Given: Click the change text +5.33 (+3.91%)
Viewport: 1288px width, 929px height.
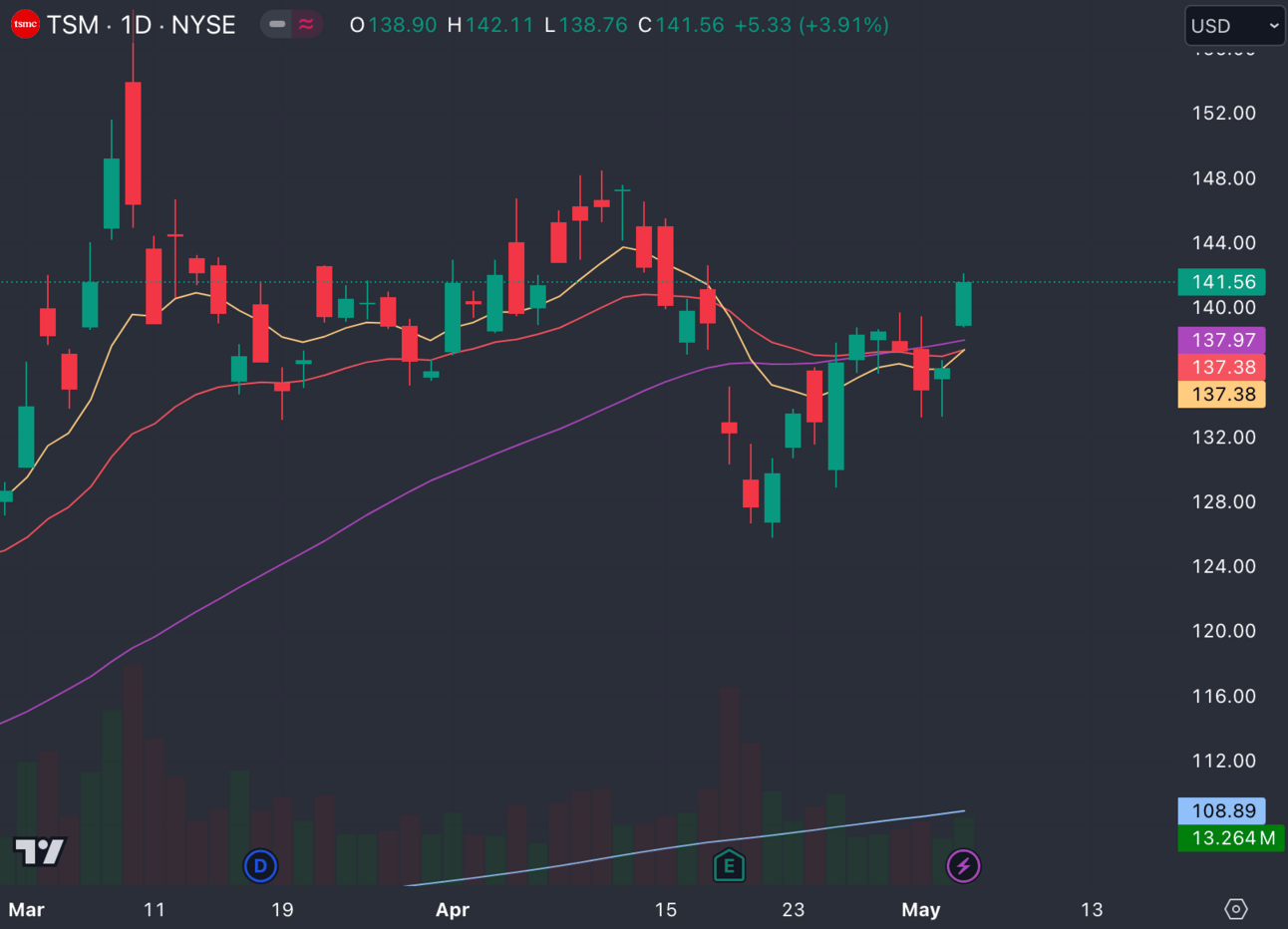Looking at the screenshot, I should (811, 25).
